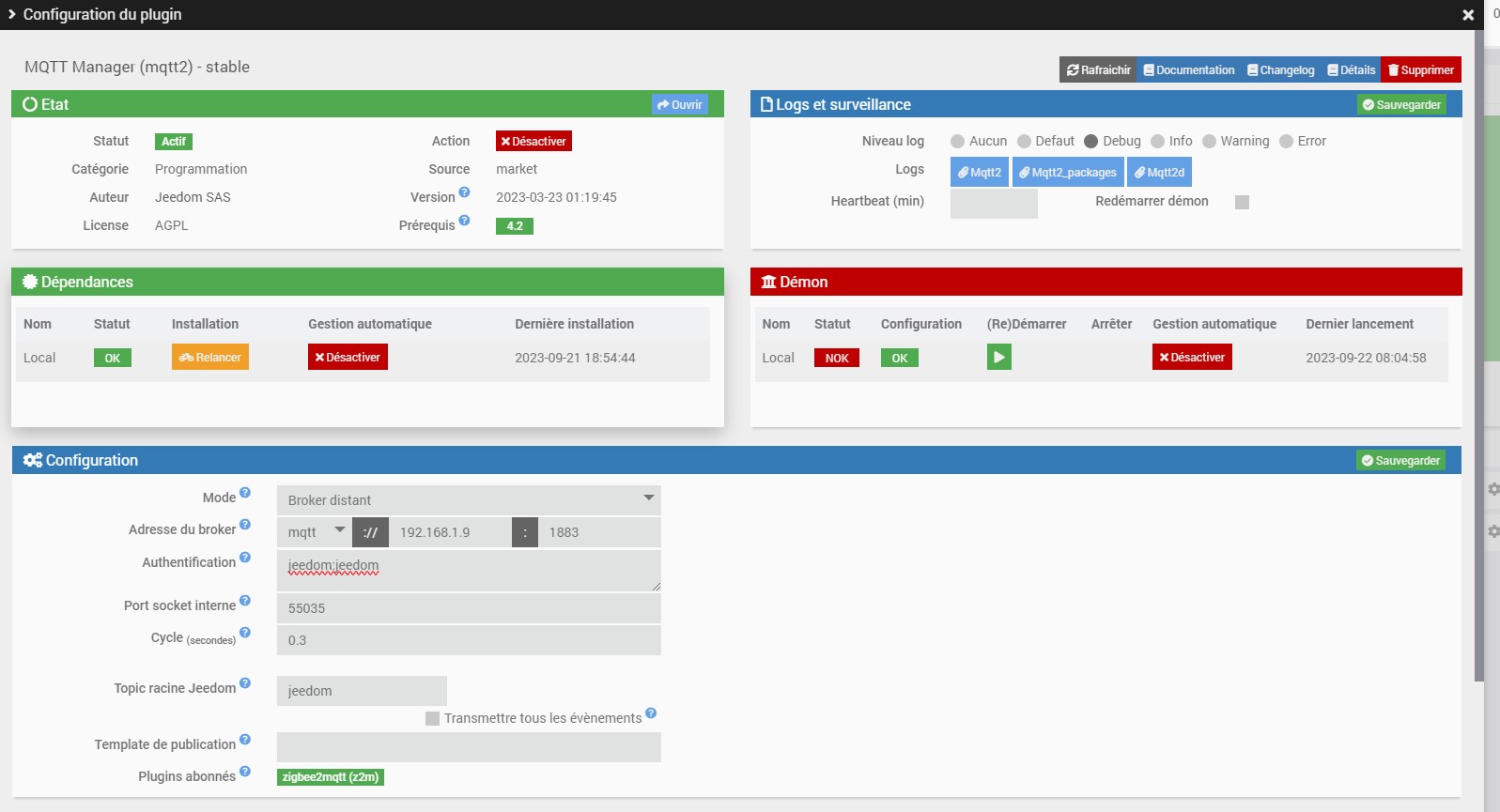Select the Debug log level
The width and height of the screenshot is (1500, 812).
1090,141
